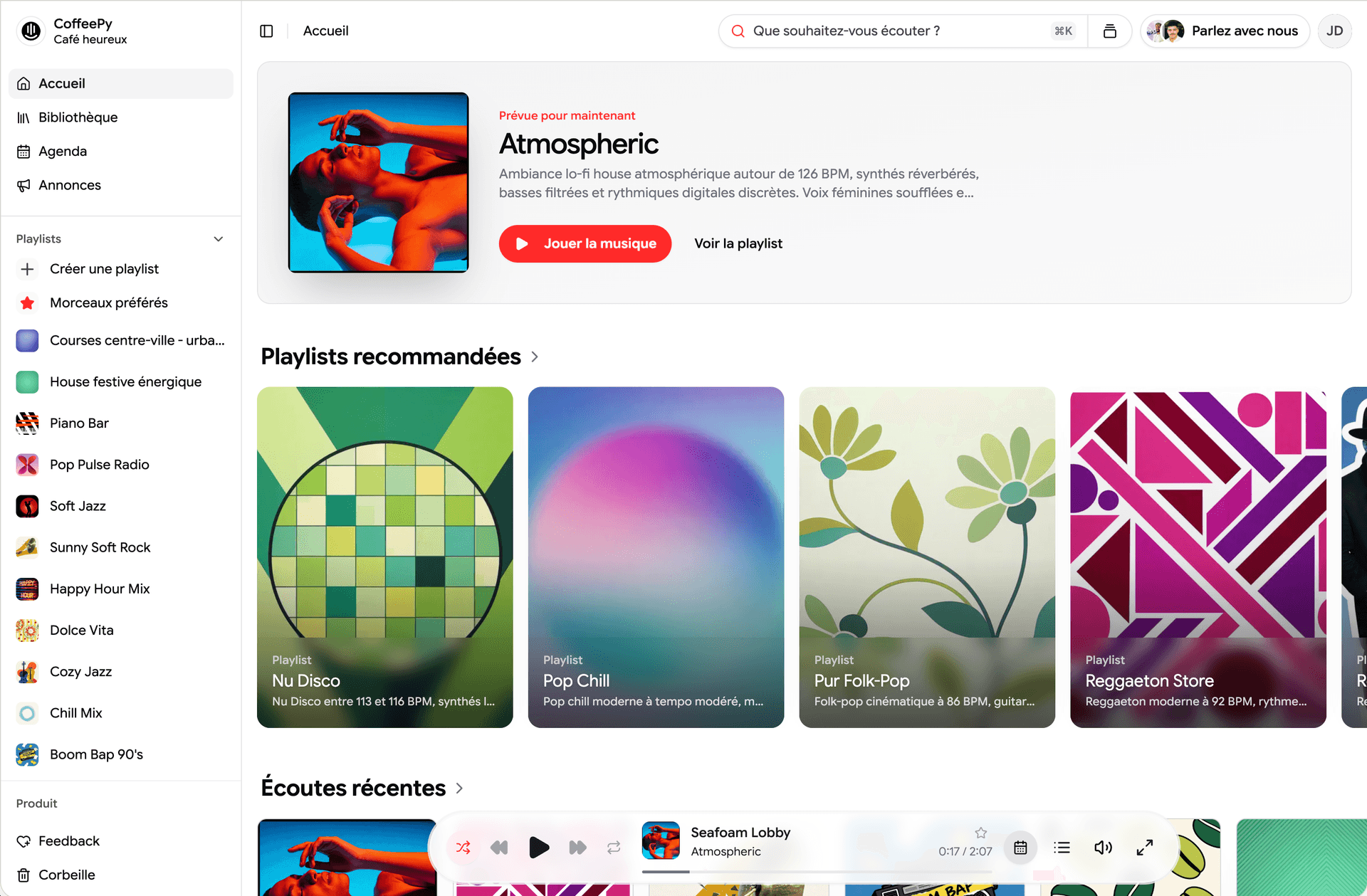Click the CoffeePy logo icon
1367x896 pixels.
31,31
